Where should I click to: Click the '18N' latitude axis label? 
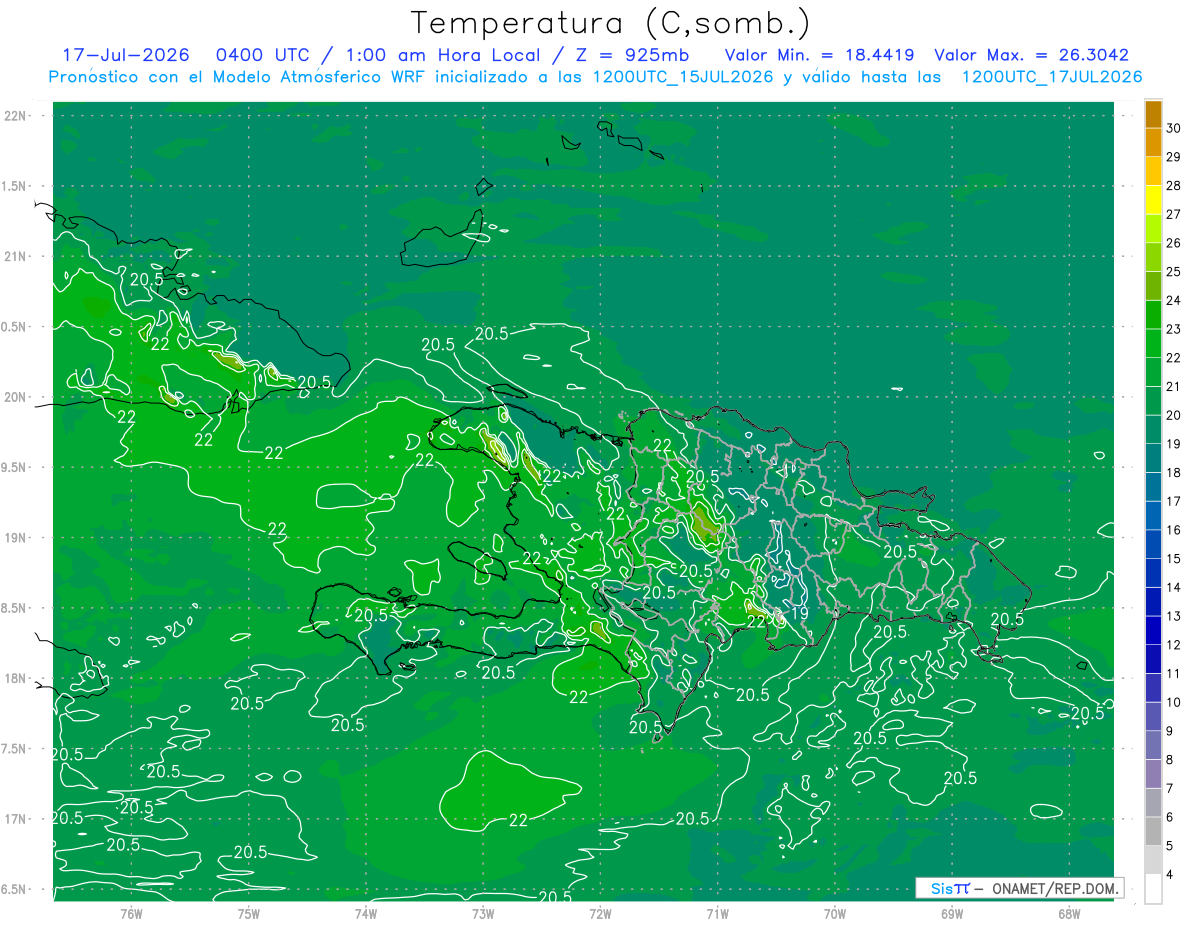point(15,678)
